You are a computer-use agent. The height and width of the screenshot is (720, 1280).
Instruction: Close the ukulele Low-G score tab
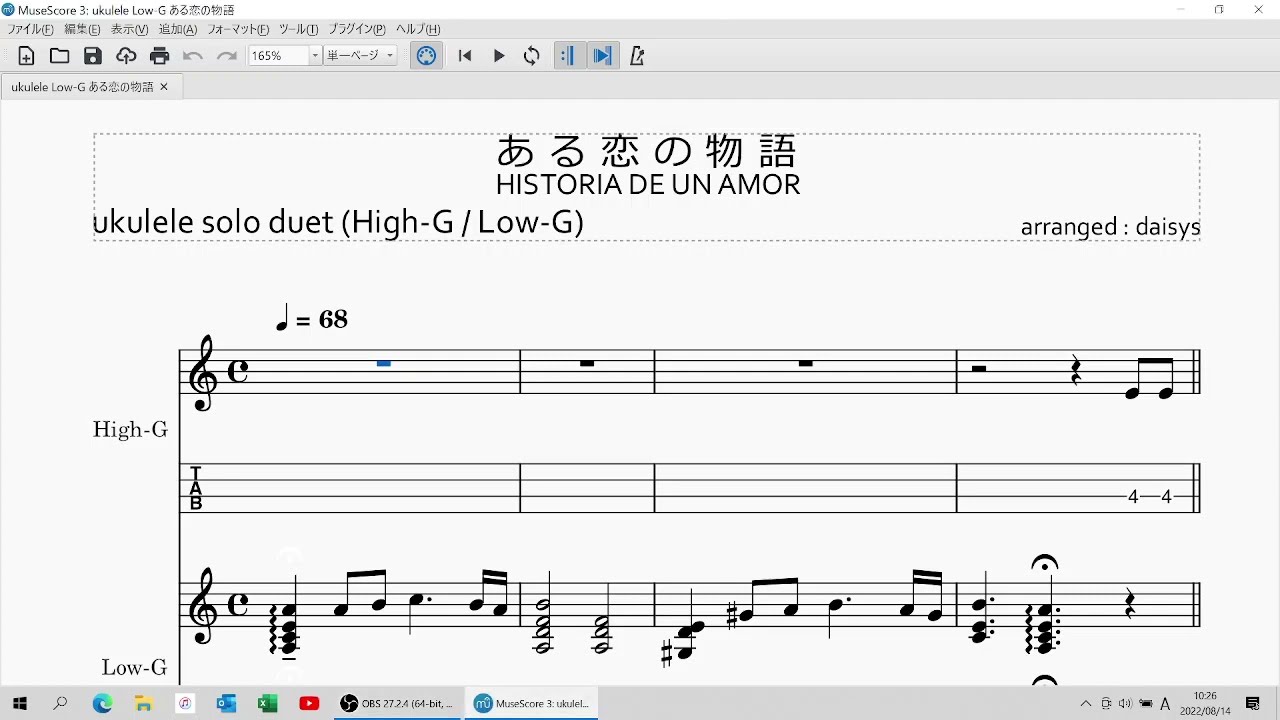point(164,87)
